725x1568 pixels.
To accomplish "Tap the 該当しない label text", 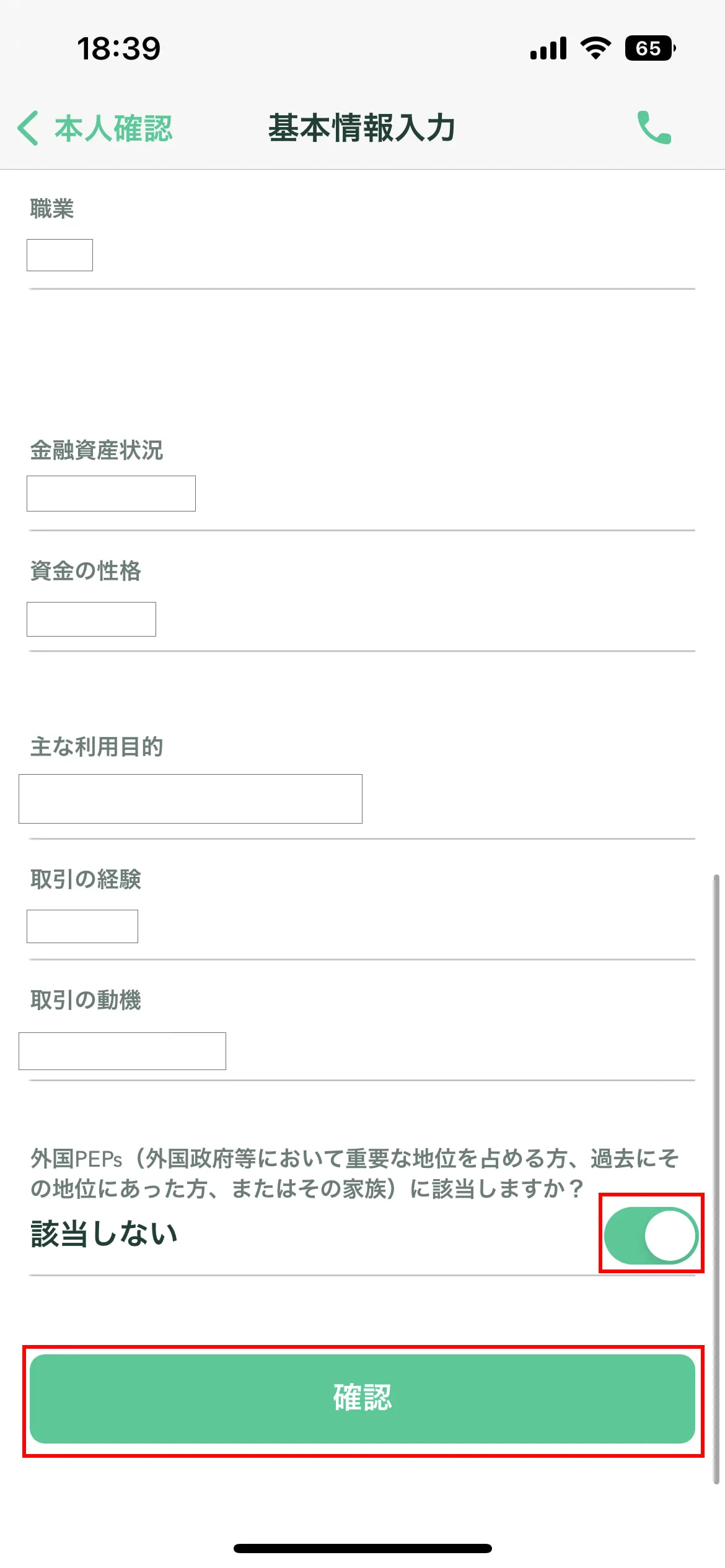I will coord(103,1234).
